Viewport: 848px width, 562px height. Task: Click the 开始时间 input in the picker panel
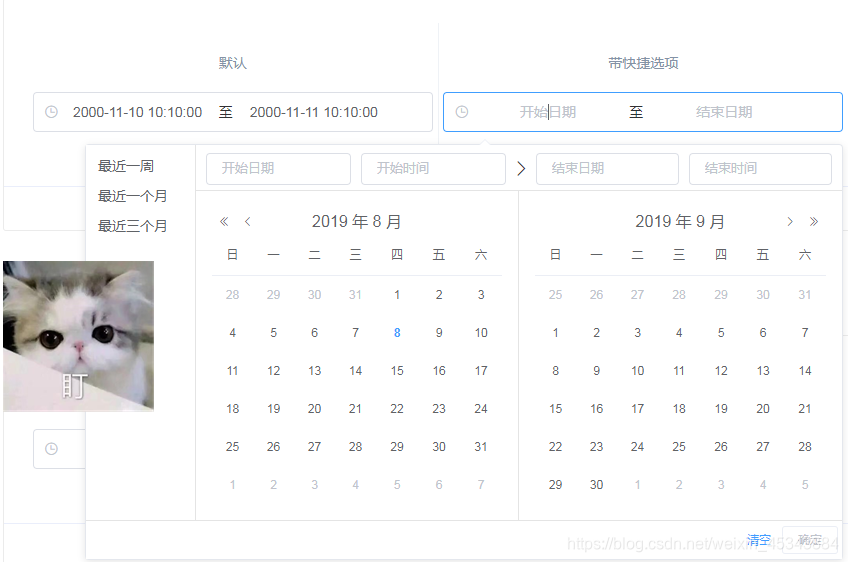click(433, 169)
